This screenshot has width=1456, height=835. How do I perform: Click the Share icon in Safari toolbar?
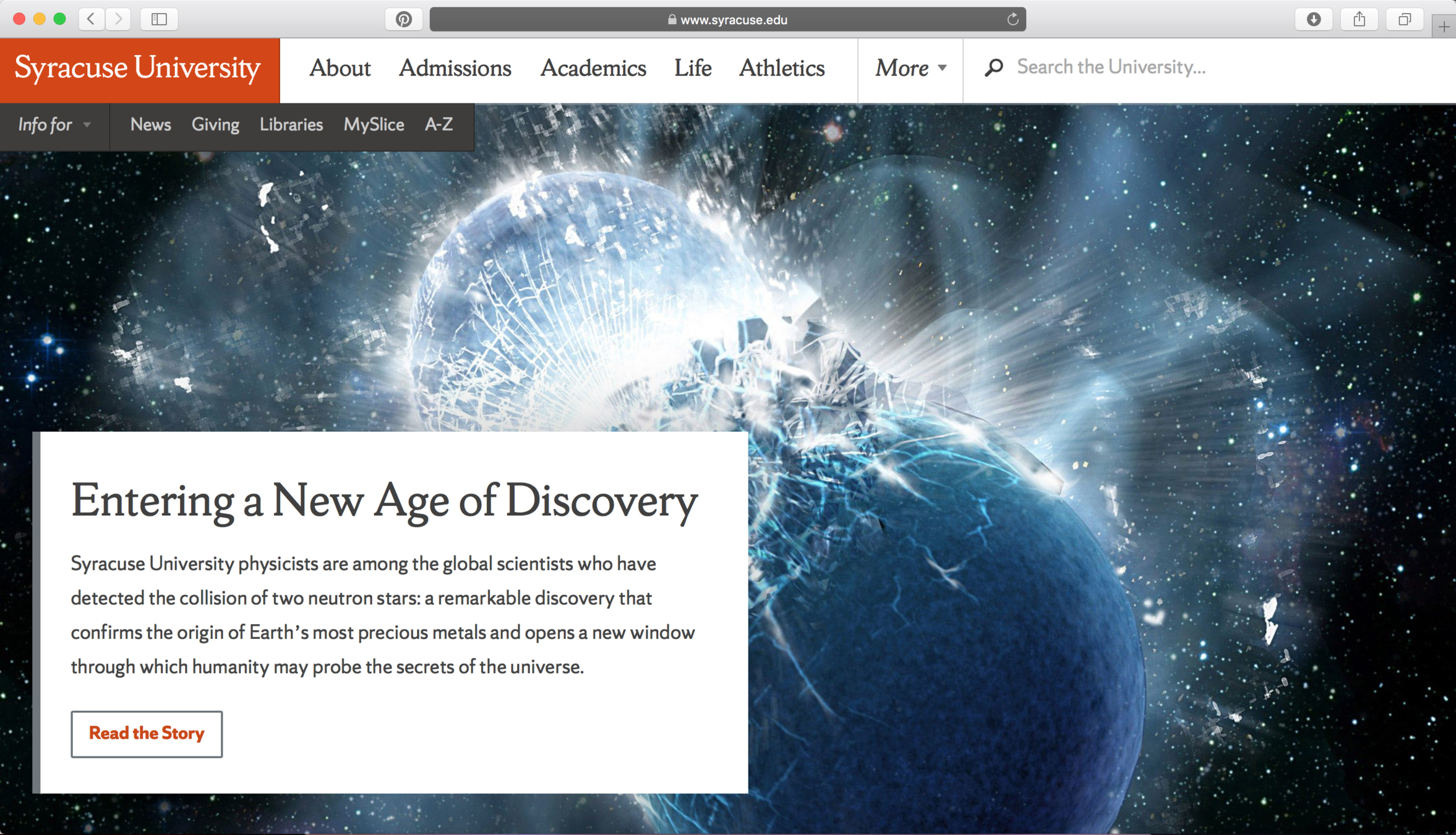click(x=1359, y=19)
